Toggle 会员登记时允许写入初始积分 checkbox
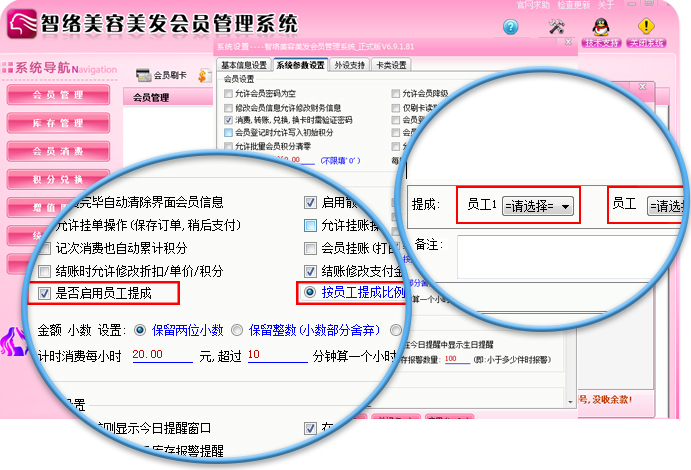 228,133
